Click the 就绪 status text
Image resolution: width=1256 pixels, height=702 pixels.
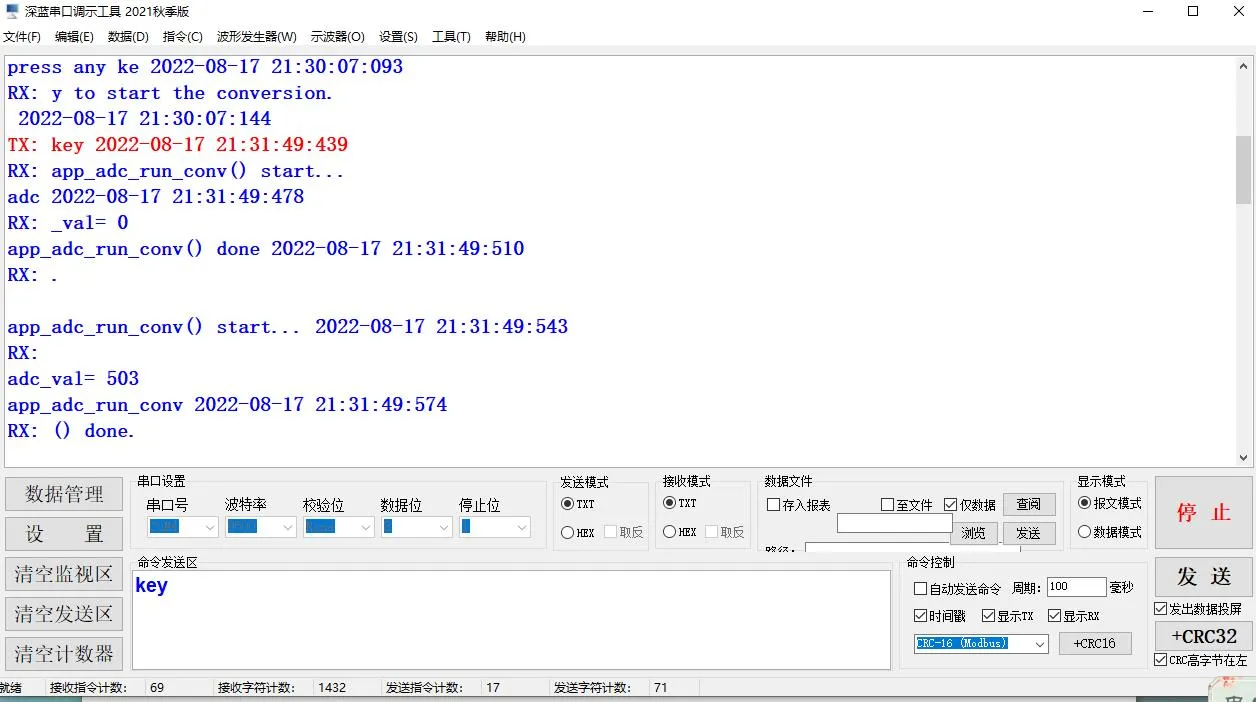point(11,688)
